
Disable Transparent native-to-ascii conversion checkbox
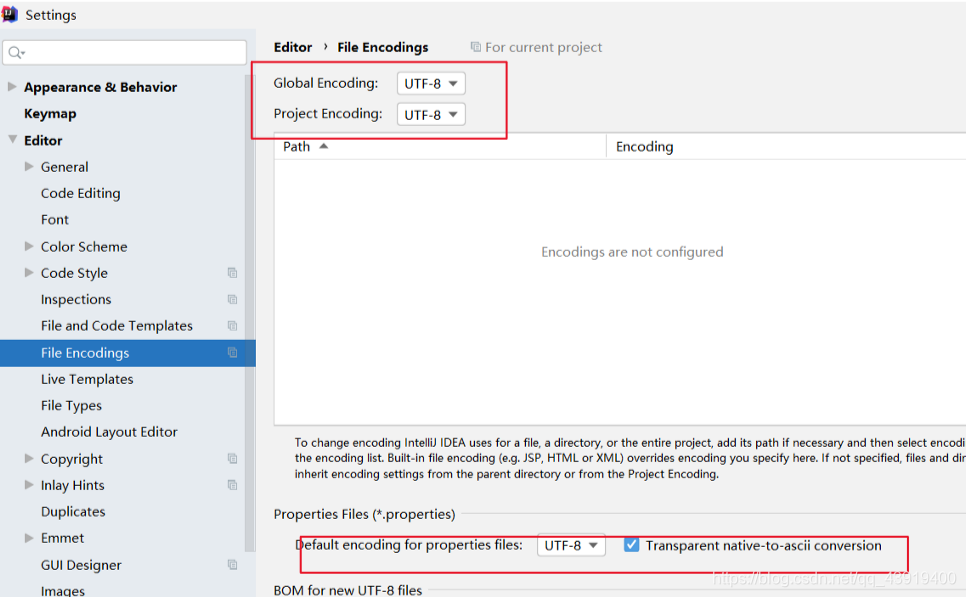pyautogui.click(x=631, y=545)
